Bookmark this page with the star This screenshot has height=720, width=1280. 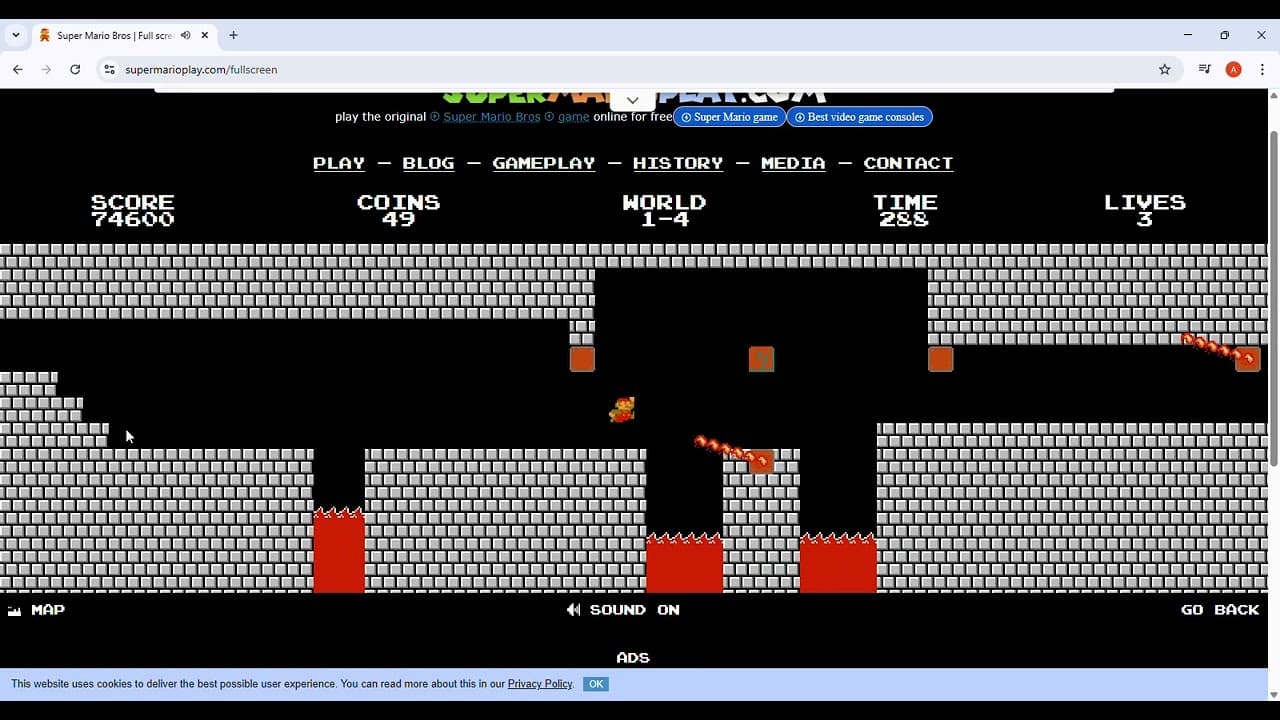tap(1164, 69)
